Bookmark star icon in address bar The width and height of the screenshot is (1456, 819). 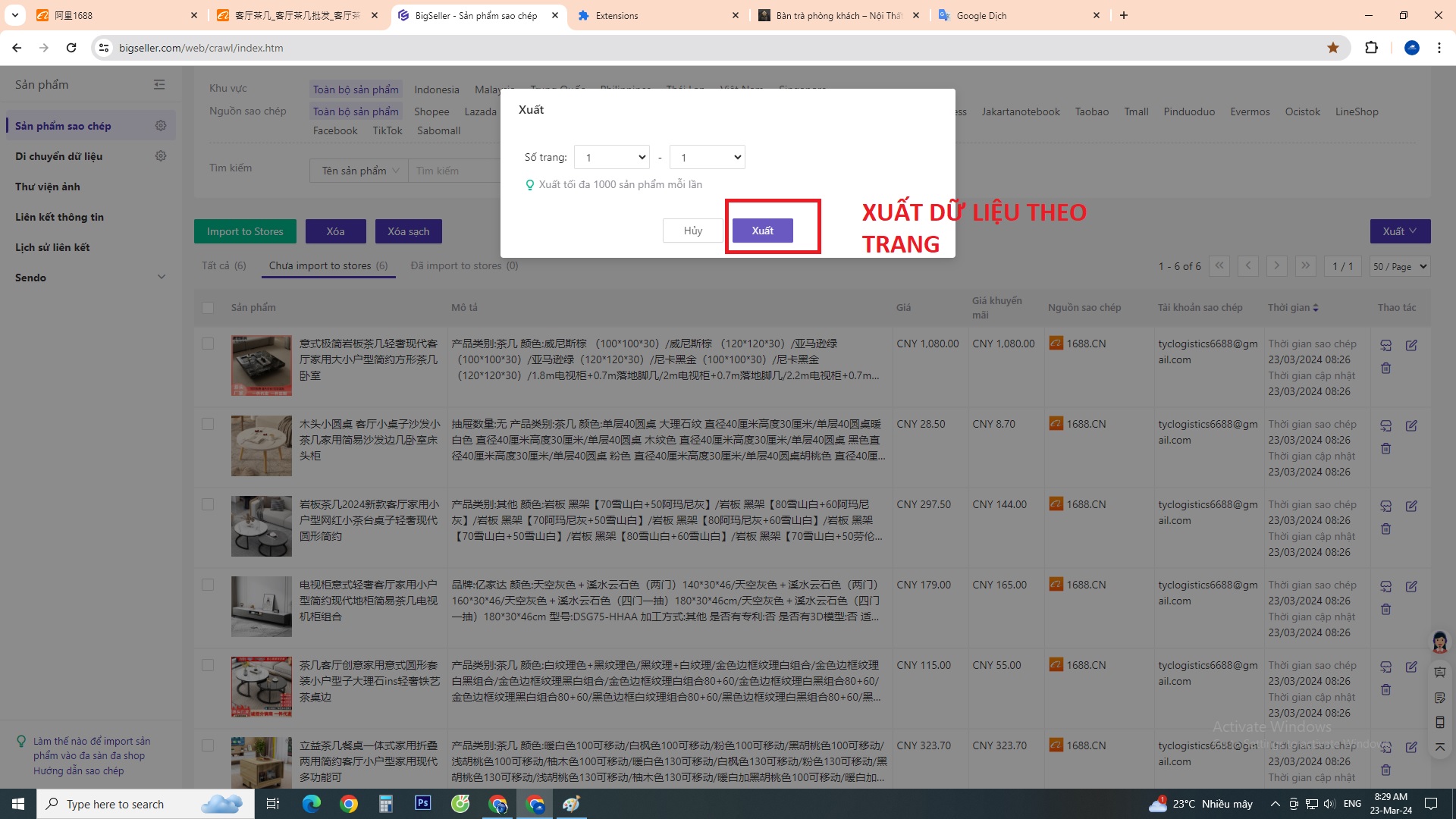(1332, 48)
